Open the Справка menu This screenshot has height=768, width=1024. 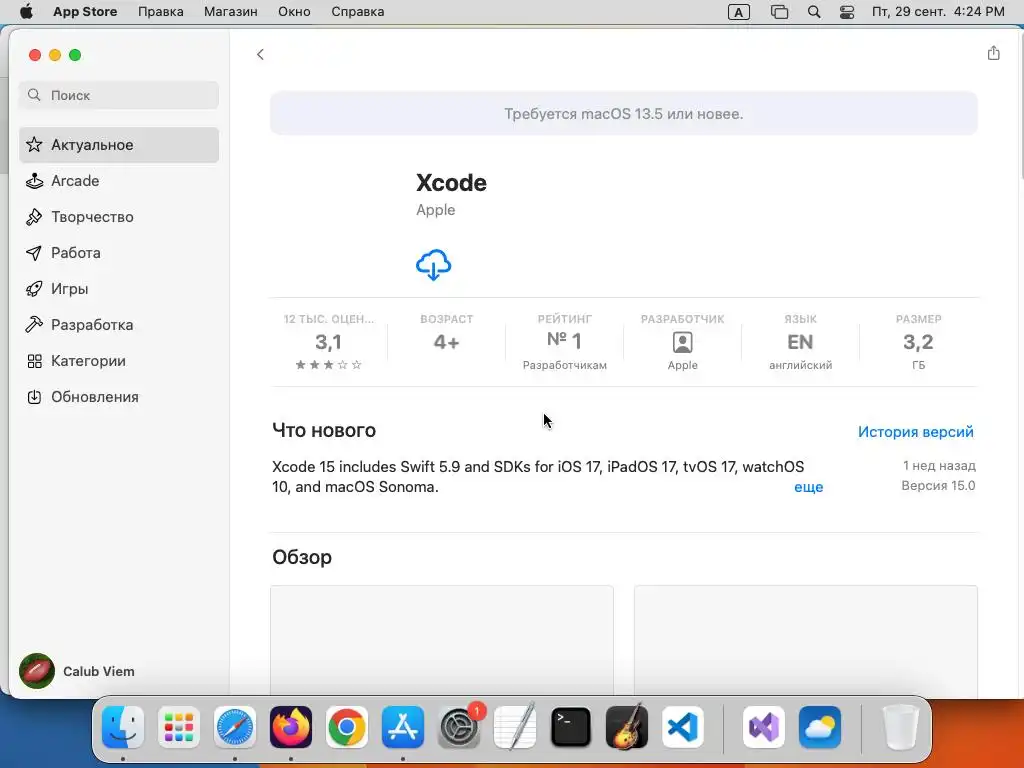click(357, 12)
